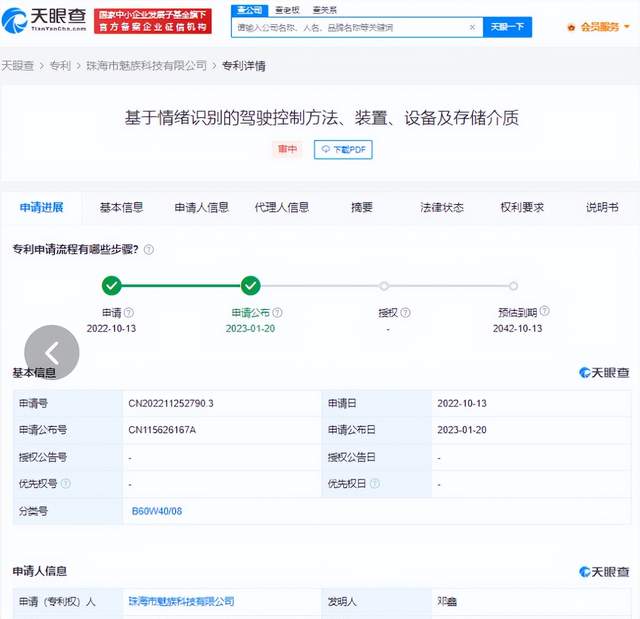This screenshot has height=619, width=640.
Task: Open the 权利要求 tab
Action: (x=522, y=208)
